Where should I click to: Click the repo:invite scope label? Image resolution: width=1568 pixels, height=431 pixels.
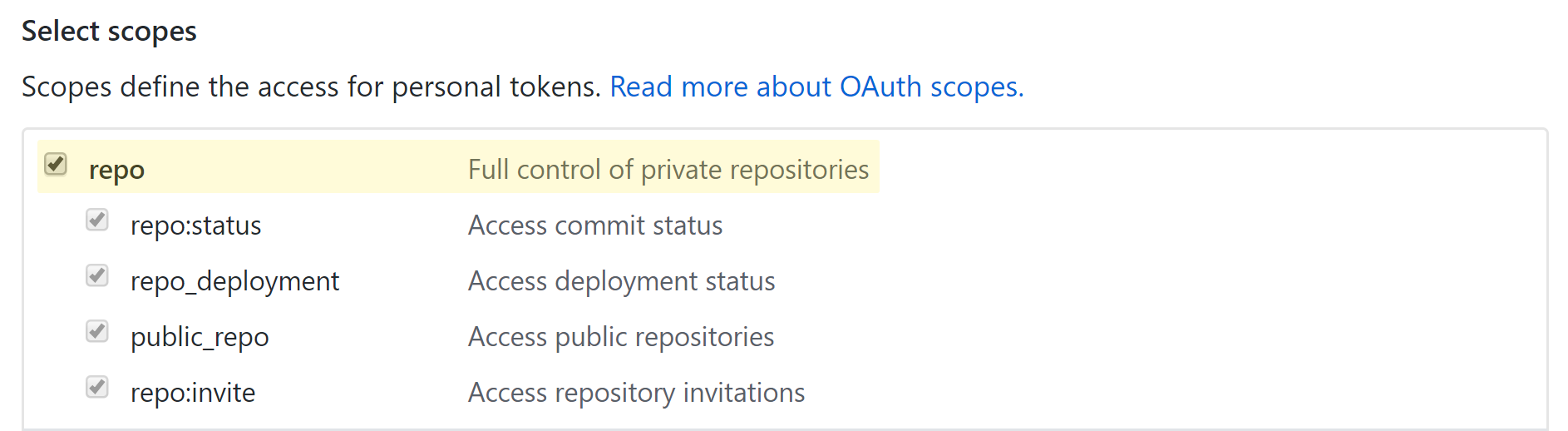click(x=193, y=393)
